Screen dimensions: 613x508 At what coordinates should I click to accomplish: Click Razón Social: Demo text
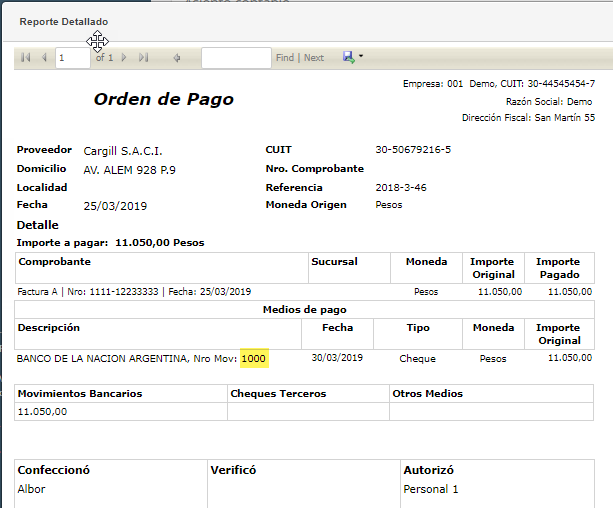tap(549, 102)
